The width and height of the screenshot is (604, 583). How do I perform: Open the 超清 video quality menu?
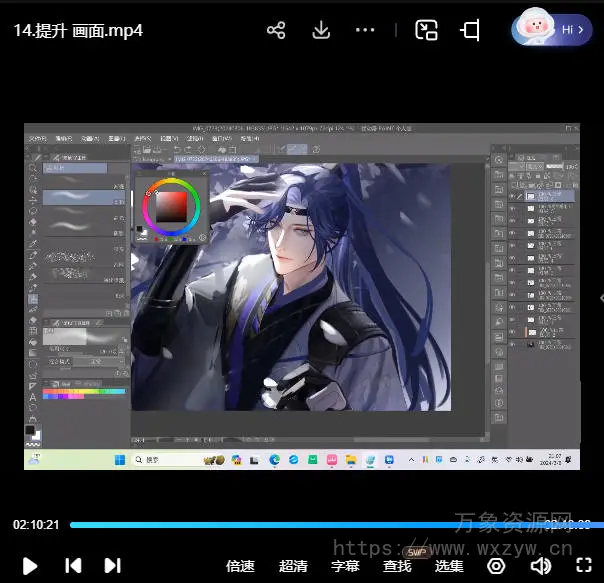[293, 566]
